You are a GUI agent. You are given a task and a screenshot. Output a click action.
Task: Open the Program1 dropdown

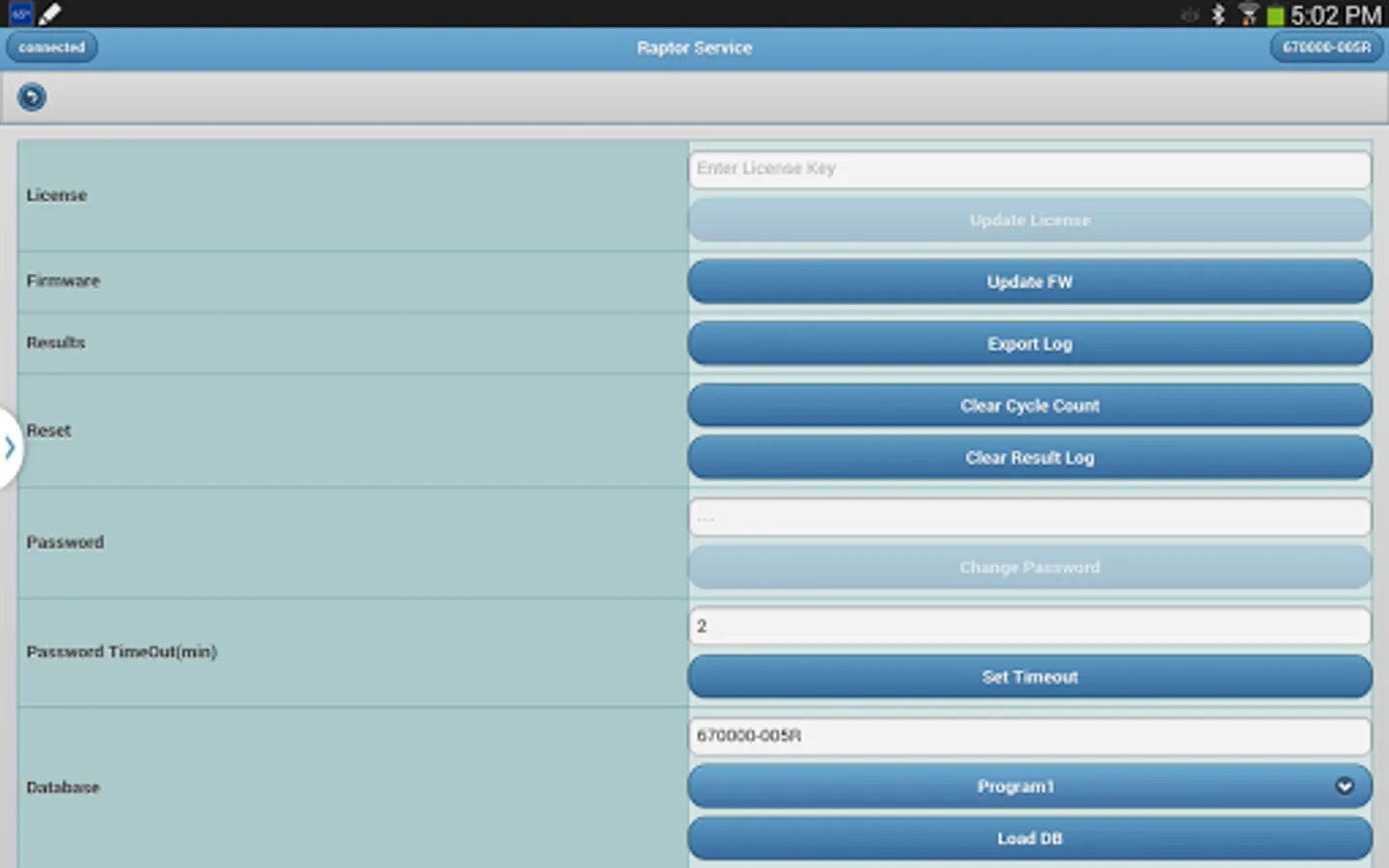[1029, 787]
